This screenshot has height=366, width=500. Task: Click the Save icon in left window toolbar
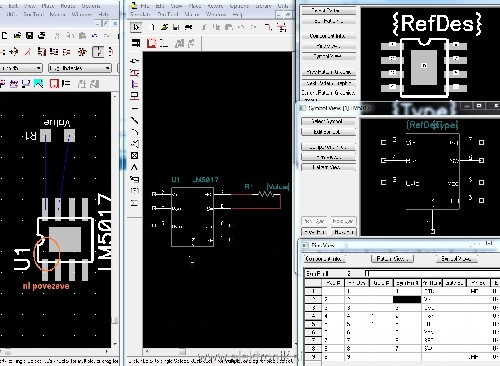29,35
